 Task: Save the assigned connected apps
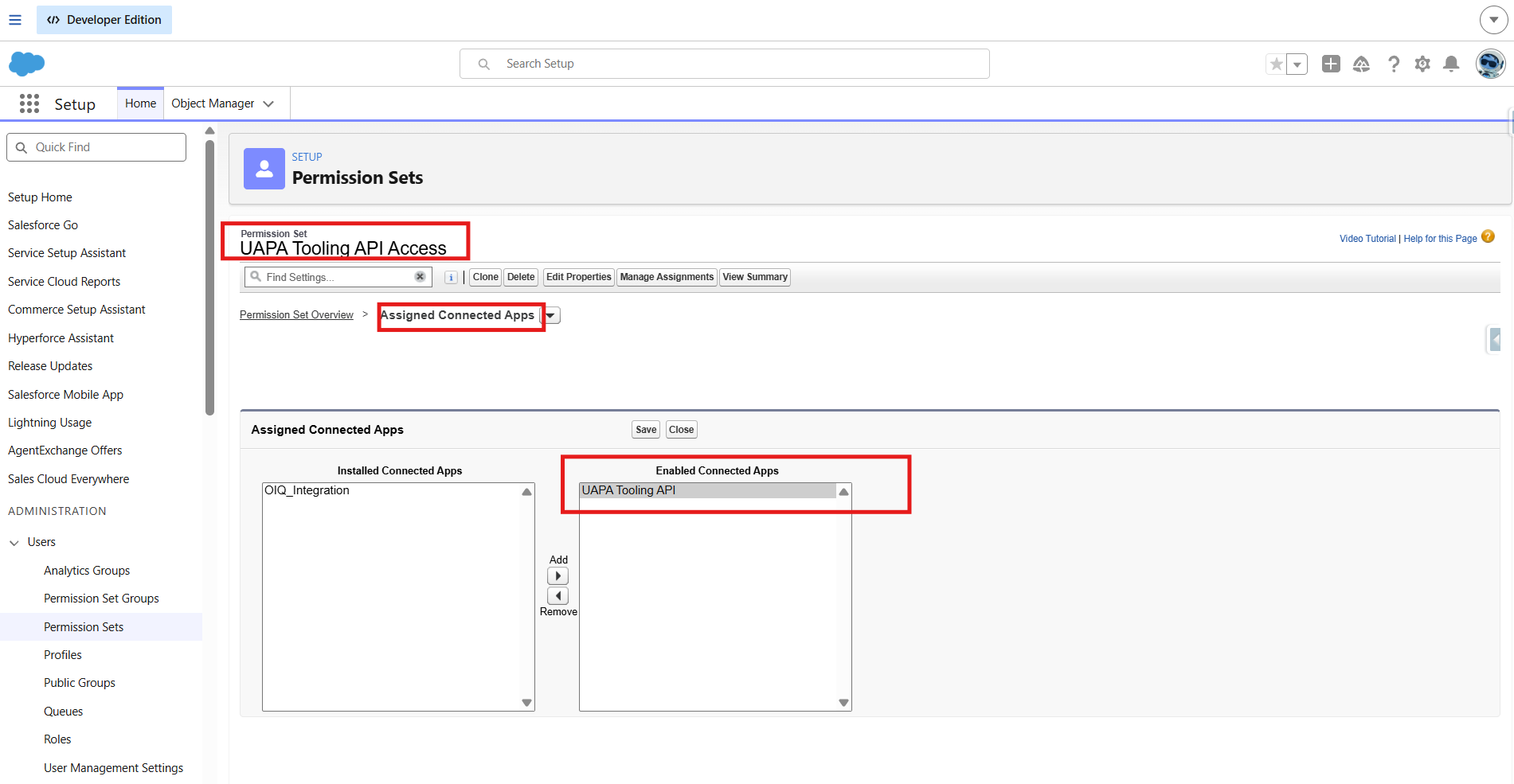(x=646, y=430)
